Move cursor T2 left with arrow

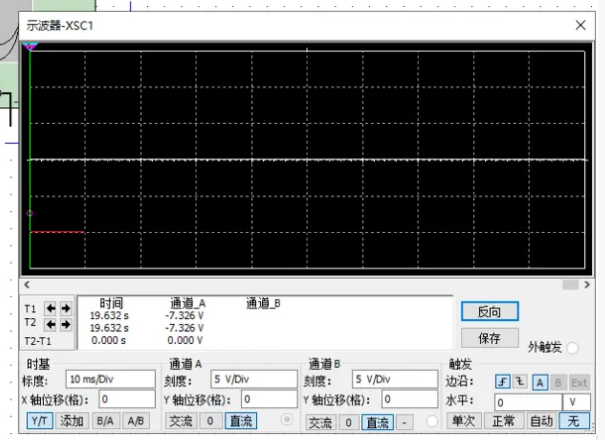point(51,325)
